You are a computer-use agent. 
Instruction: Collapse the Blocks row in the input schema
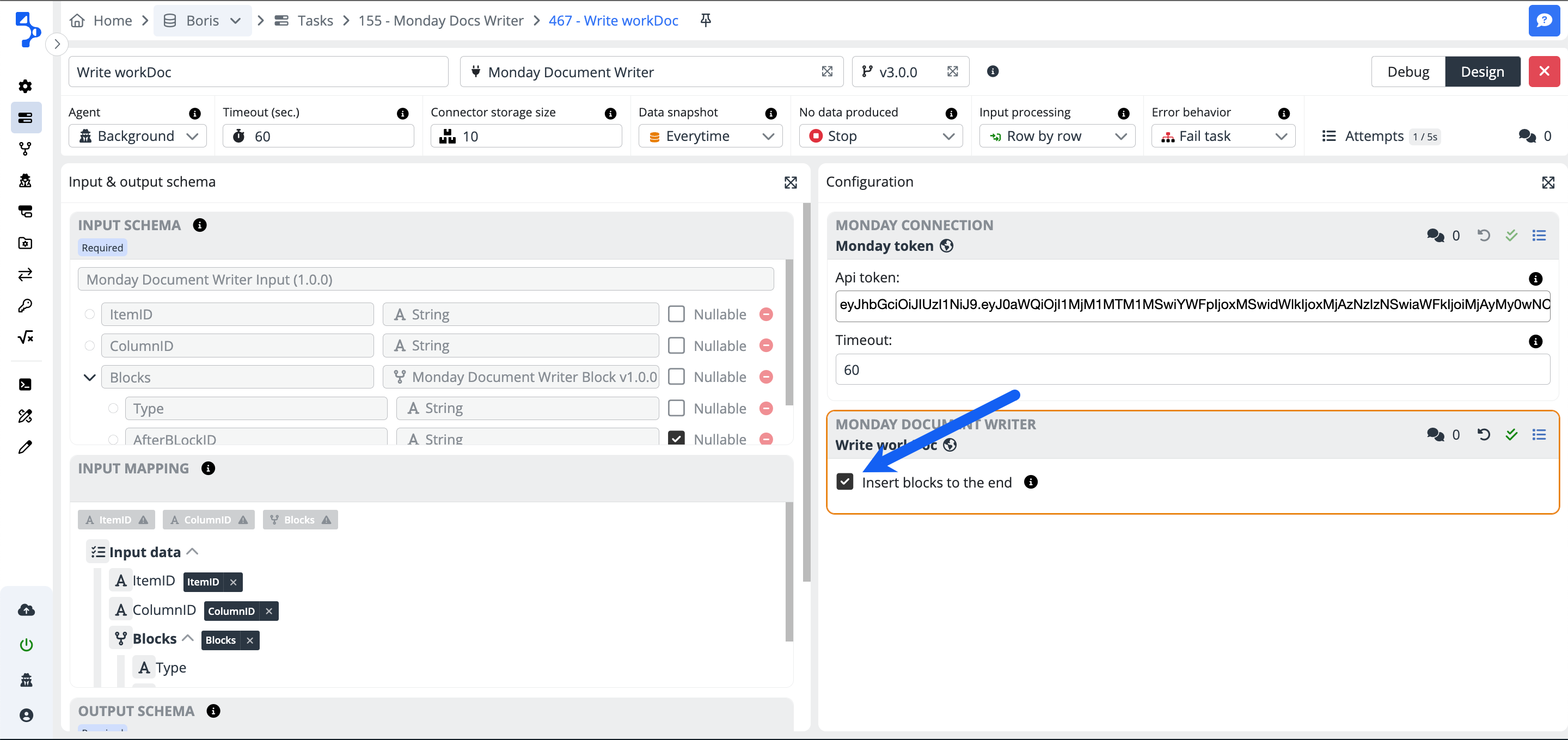tap(89, 377)
